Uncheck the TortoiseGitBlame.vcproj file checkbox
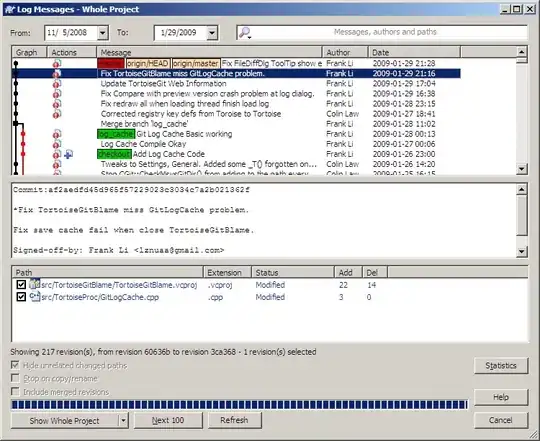Image resolution: width=540 pixels, height=441 pixels. [x=21, y=285]
